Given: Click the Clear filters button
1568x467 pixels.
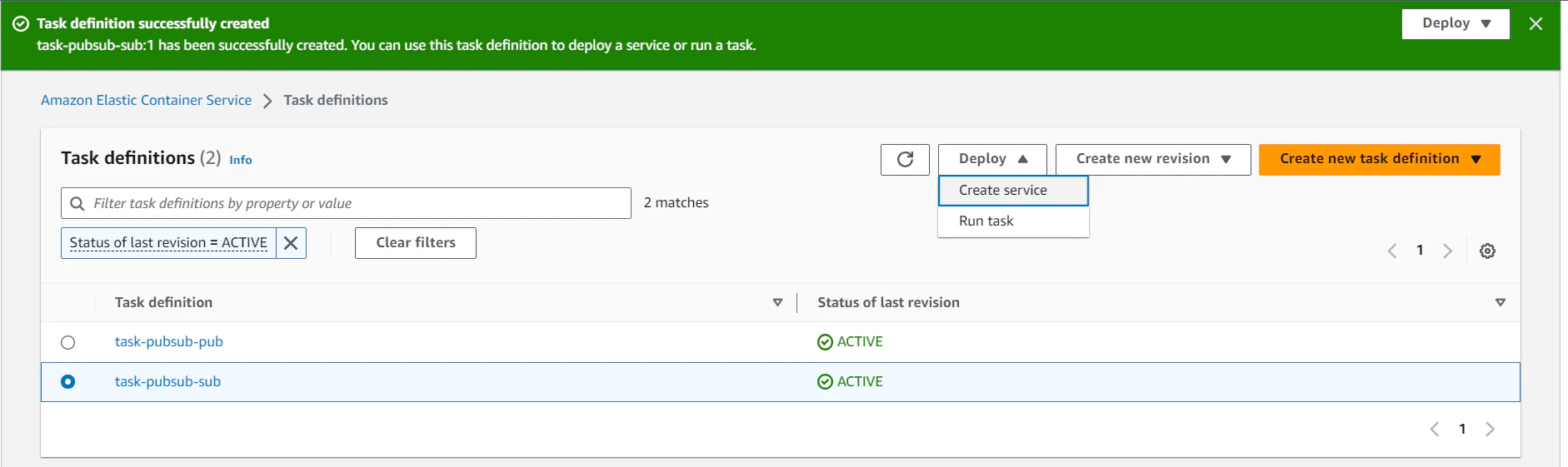Looking at the screenshot, I should click(x=416, y=243).
